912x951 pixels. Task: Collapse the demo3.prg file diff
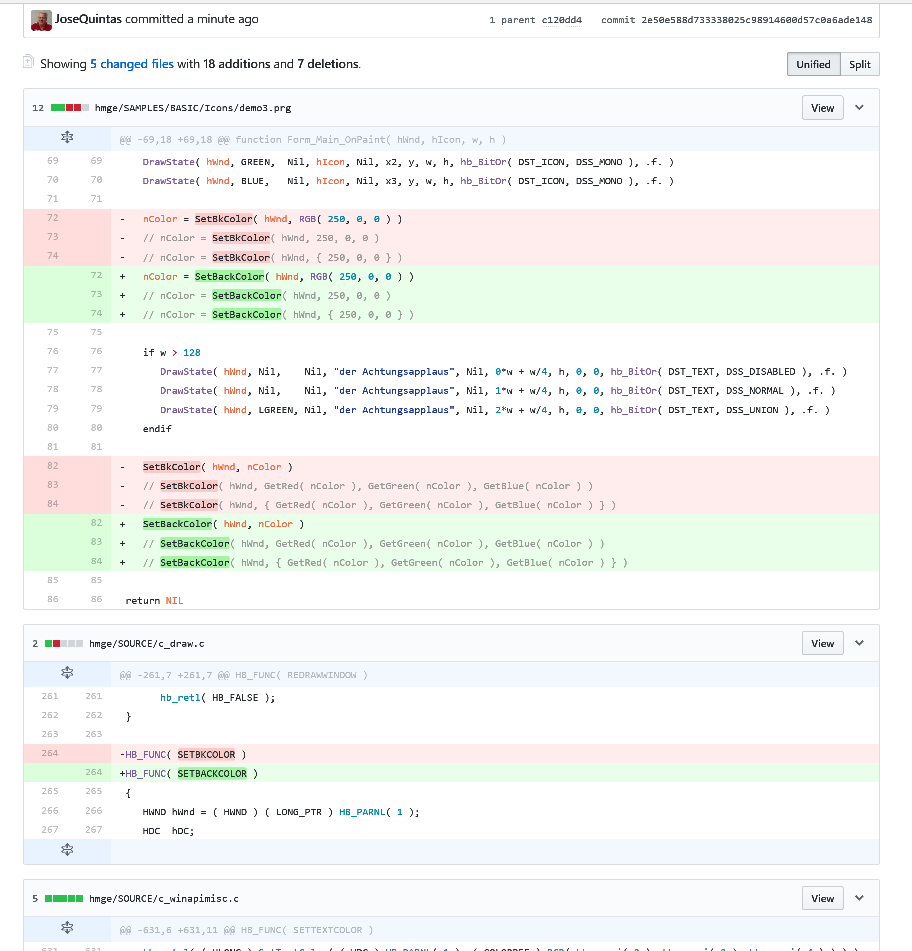point(859,108)
